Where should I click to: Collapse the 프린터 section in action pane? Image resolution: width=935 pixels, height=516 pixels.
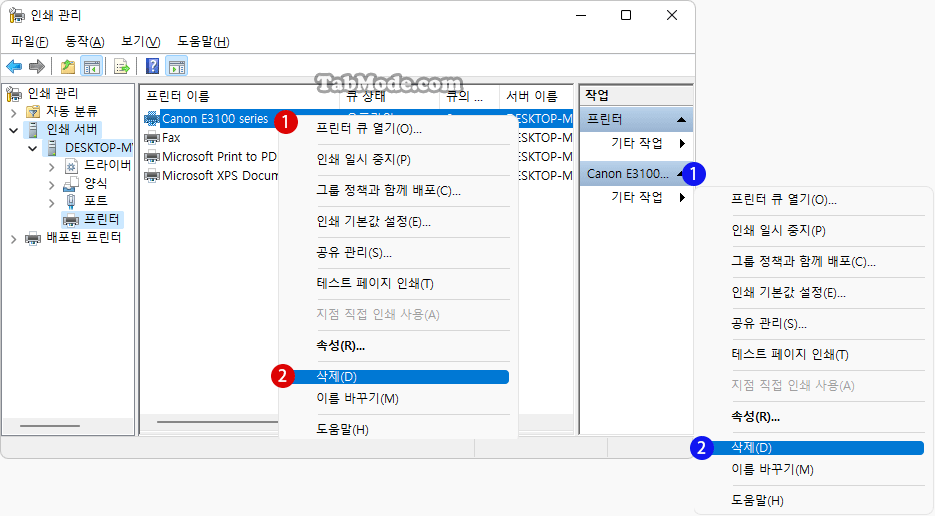coord(681,120)
